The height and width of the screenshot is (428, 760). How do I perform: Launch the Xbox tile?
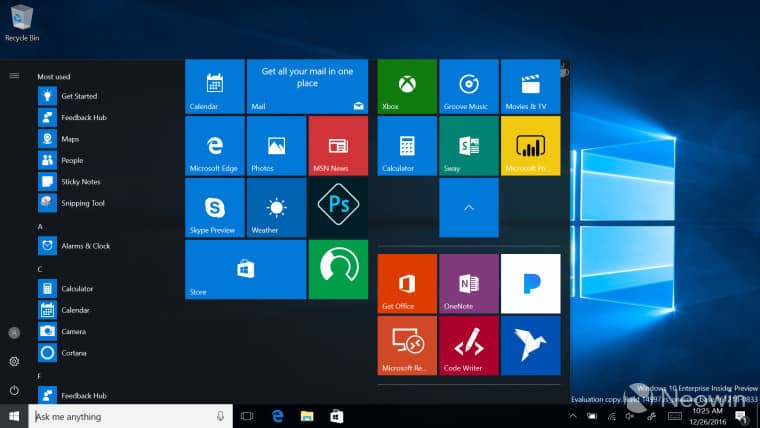[407, 86]
